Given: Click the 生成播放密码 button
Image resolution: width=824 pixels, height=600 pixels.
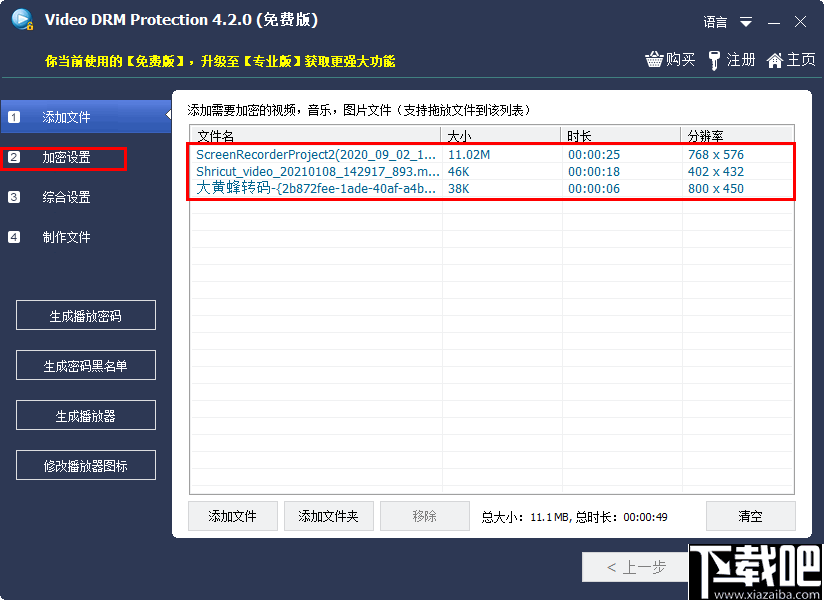Looking at the screenshot, I should tap(86, 315).
